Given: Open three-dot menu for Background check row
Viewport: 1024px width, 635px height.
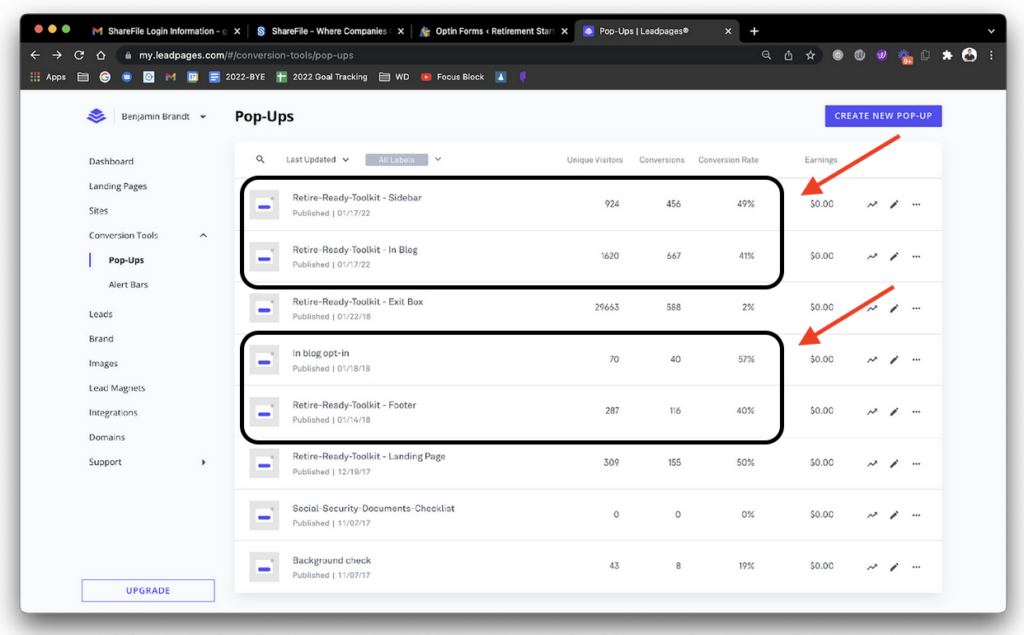Looking at the screenshot, I should point(916,566).
